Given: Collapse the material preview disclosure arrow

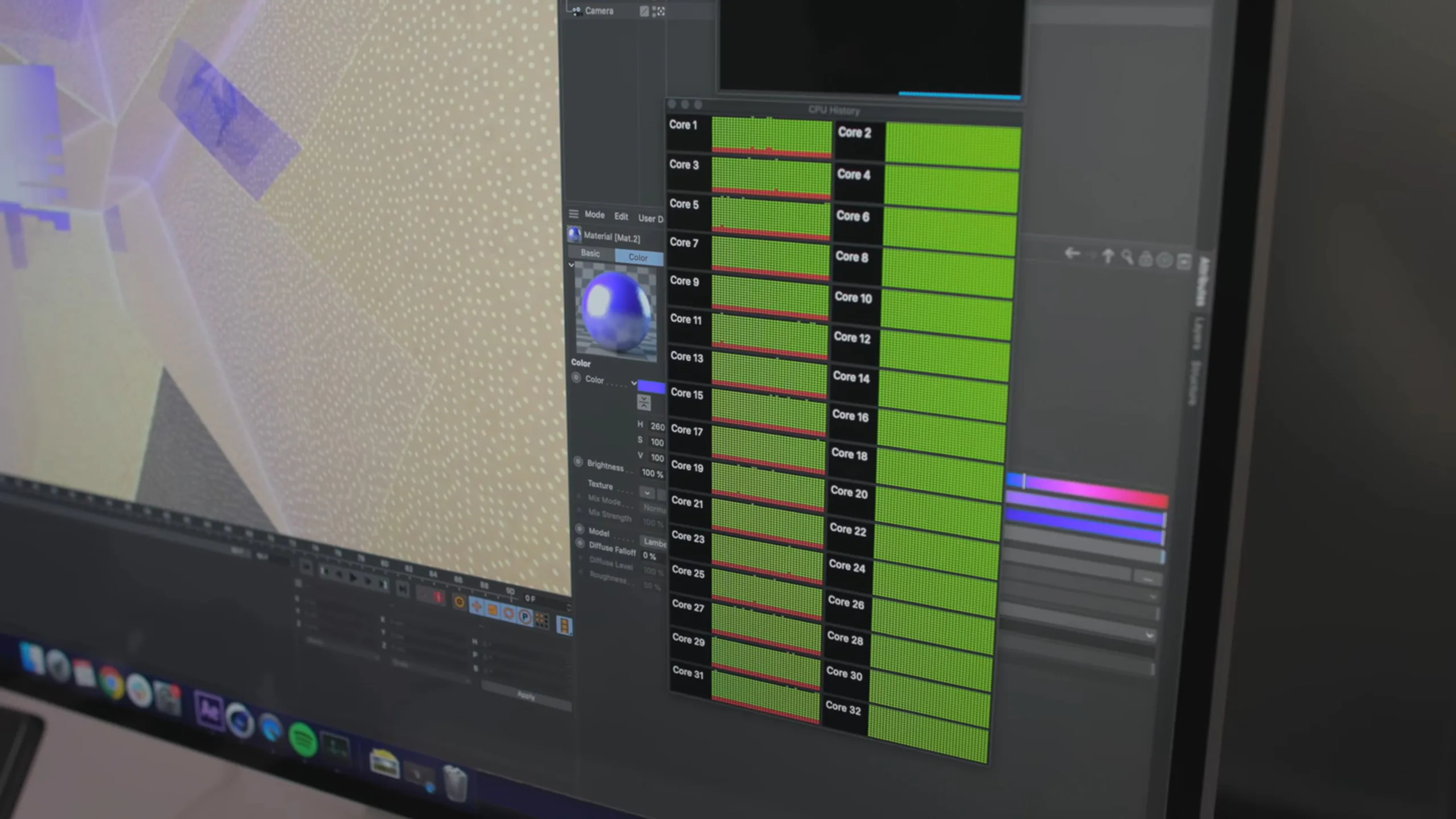Looking at the screenshot, I should 571,265.
